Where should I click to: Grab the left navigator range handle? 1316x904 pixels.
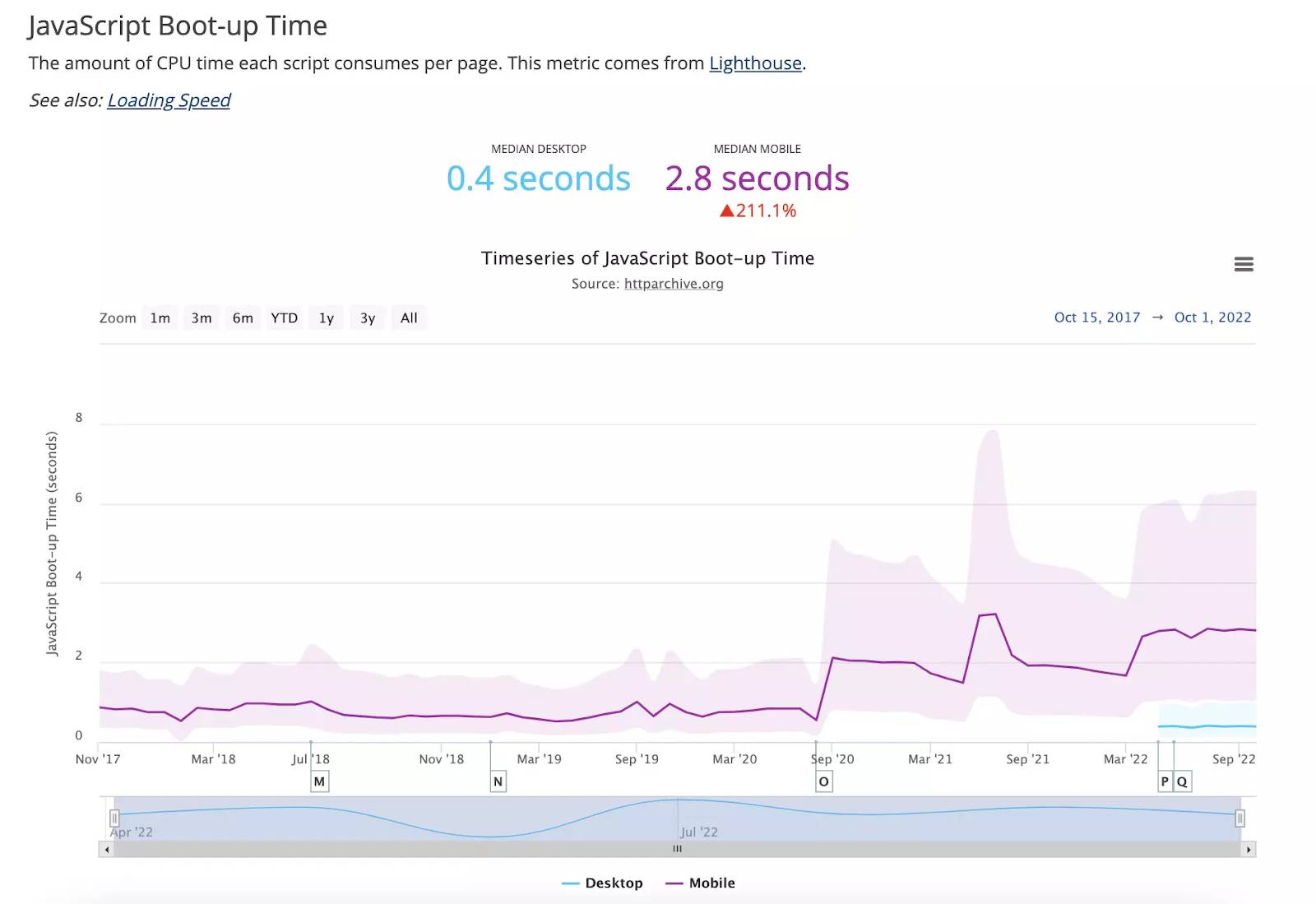[x=114, y=818]
